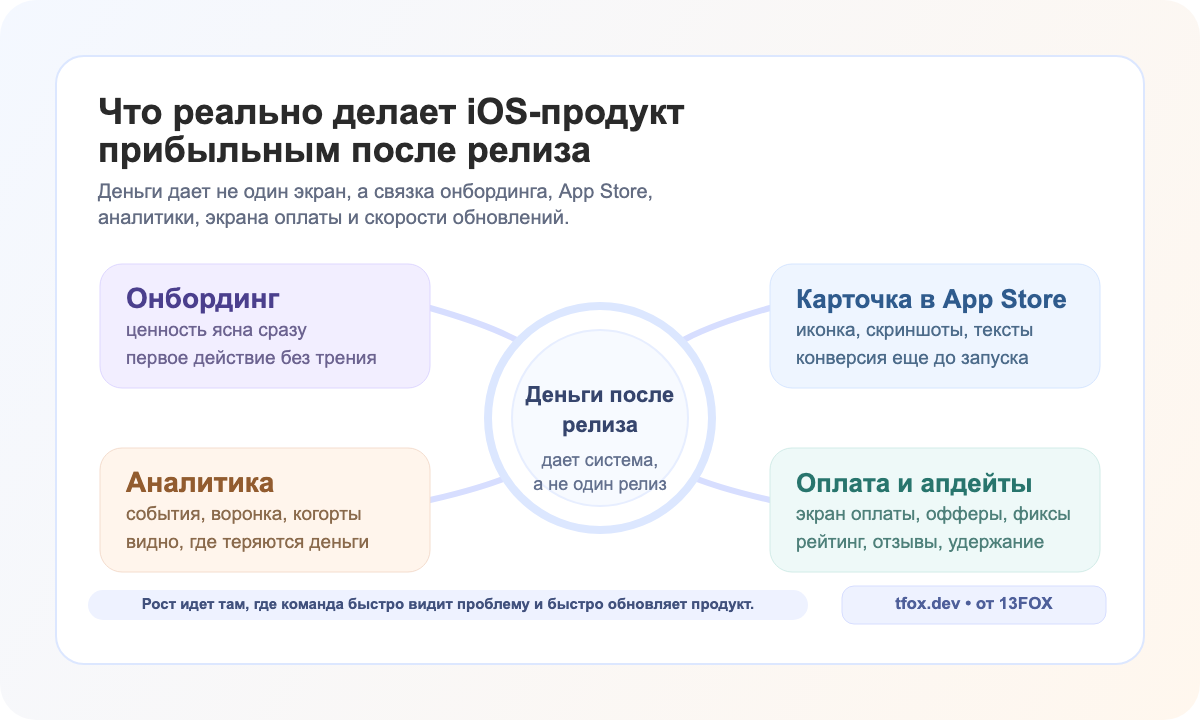Screen dimensions: 1200x720
Task: Click the от 13FOX label
Action: (1015, 604)
